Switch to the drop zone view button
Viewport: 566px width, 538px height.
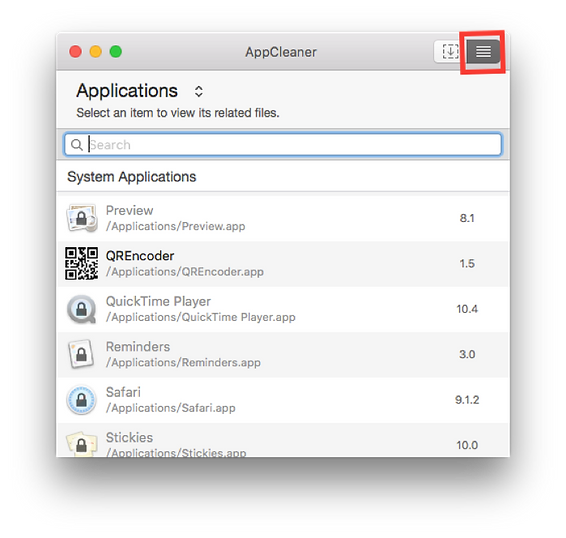tap(450, 52)
